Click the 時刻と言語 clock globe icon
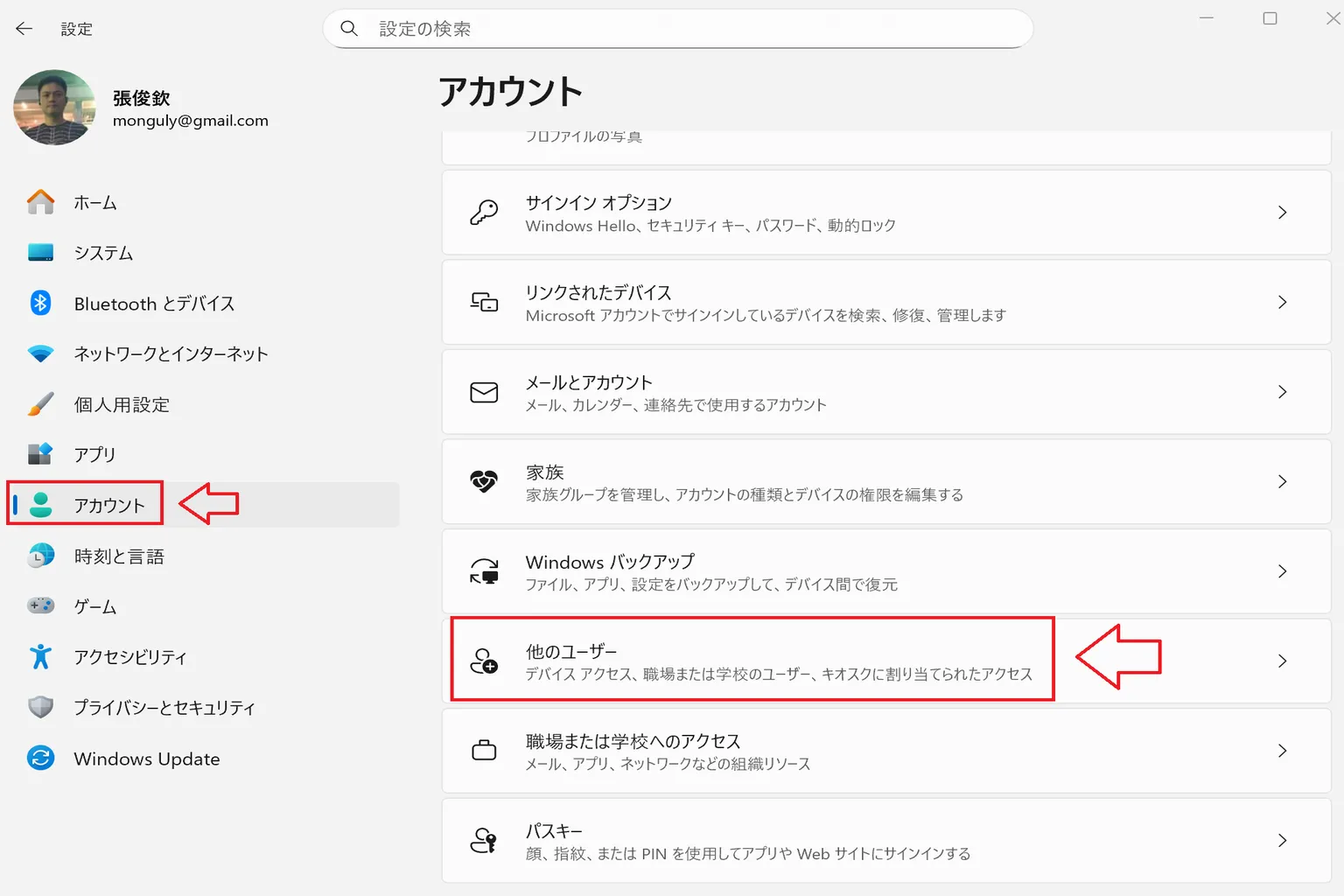This screenshot has height=896, width=1344. (40, 556)
